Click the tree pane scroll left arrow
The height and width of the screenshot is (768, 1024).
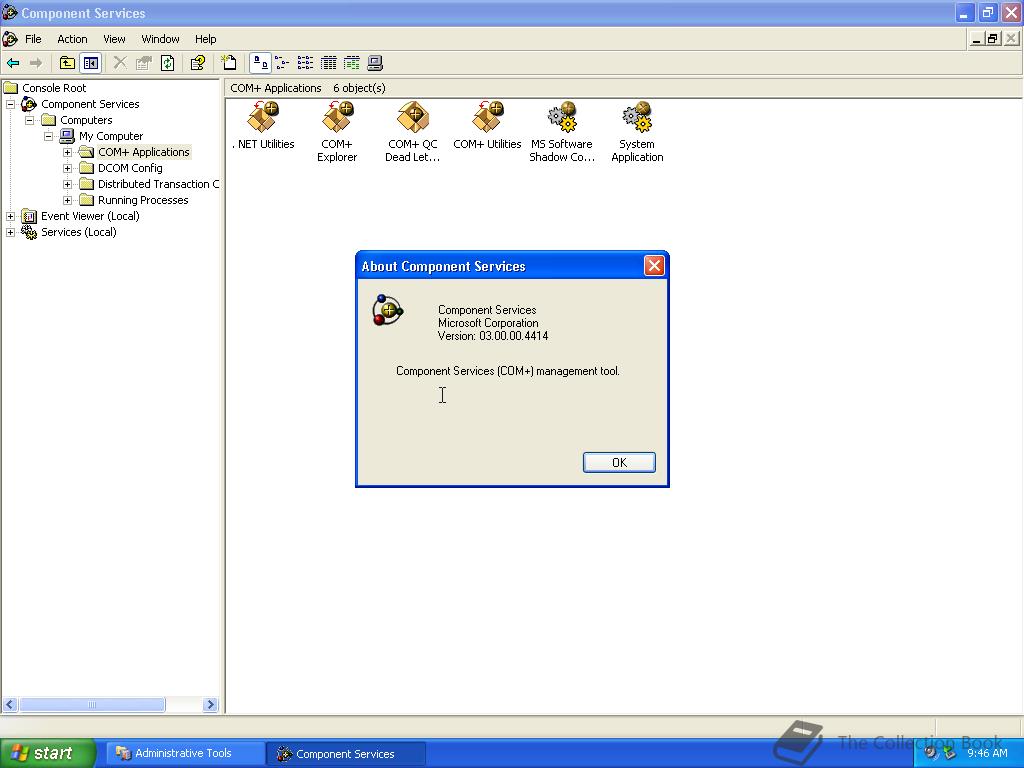[x=10, y=705]
